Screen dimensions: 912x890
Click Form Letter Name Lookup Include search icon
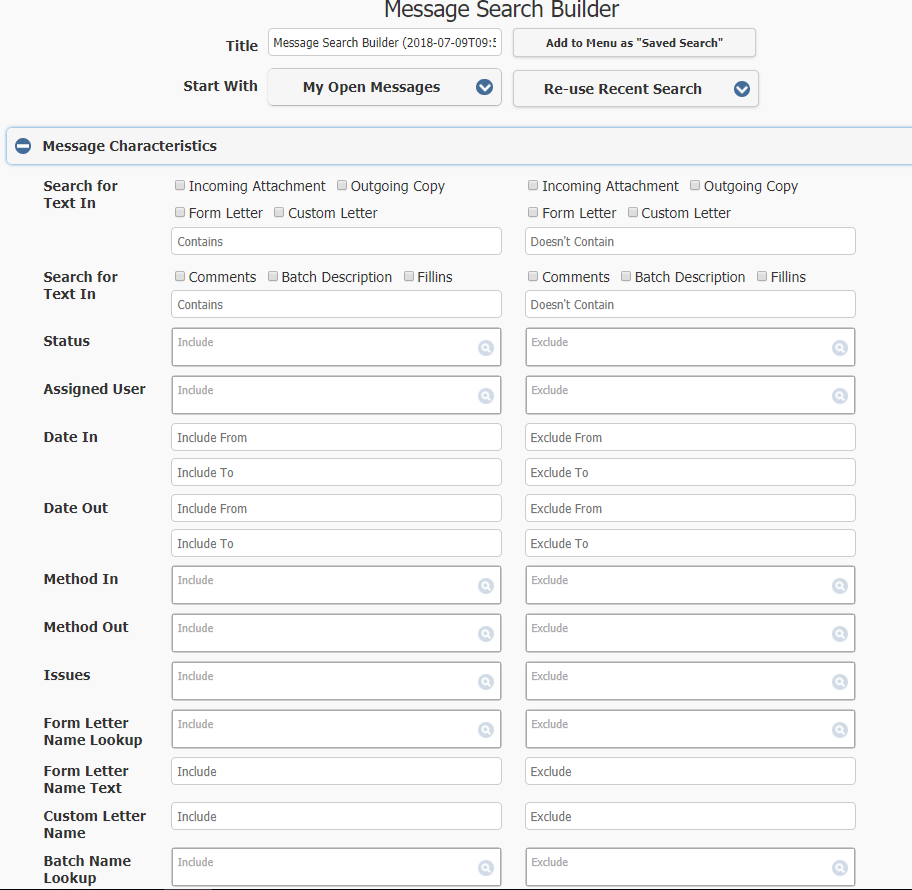pyautogui.click(x=486, y=729)
